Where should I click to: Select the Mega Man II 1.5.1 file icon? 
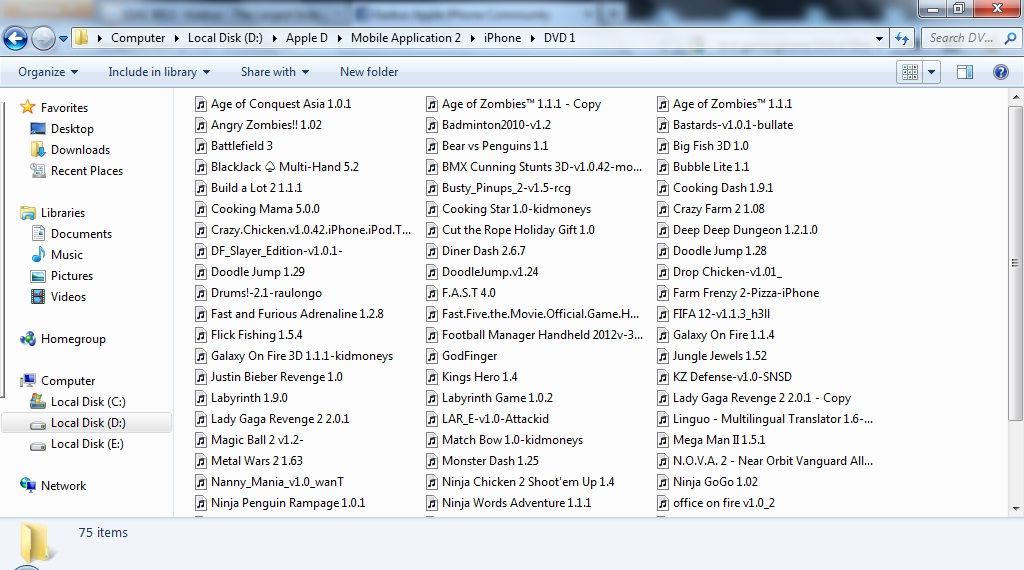click(x=663, y=440)
